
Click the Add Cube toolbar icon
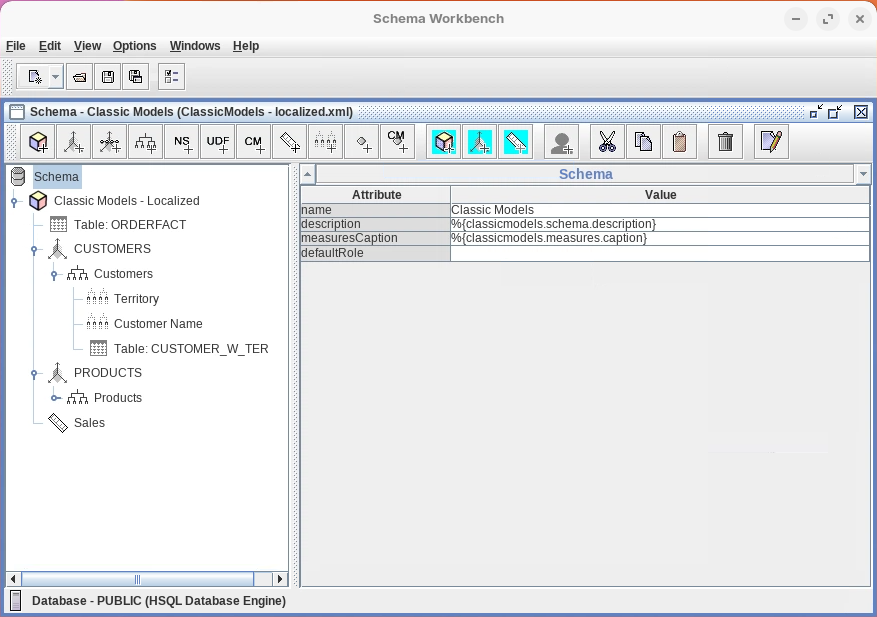39,142
